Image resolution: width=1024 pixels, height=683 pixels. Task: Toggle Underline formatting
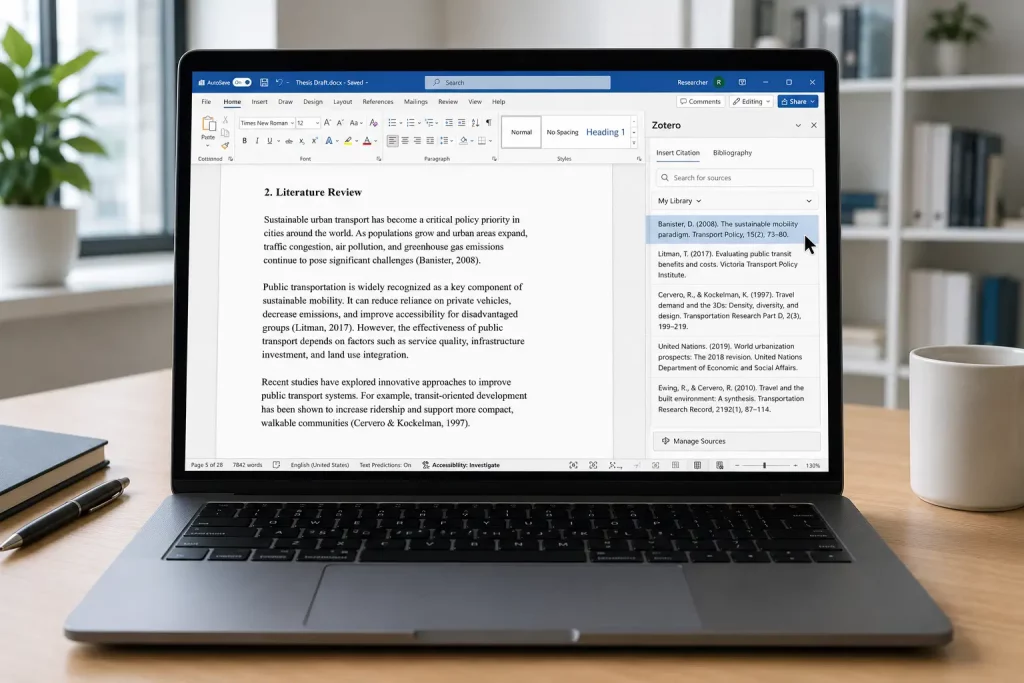coord(269,140)
